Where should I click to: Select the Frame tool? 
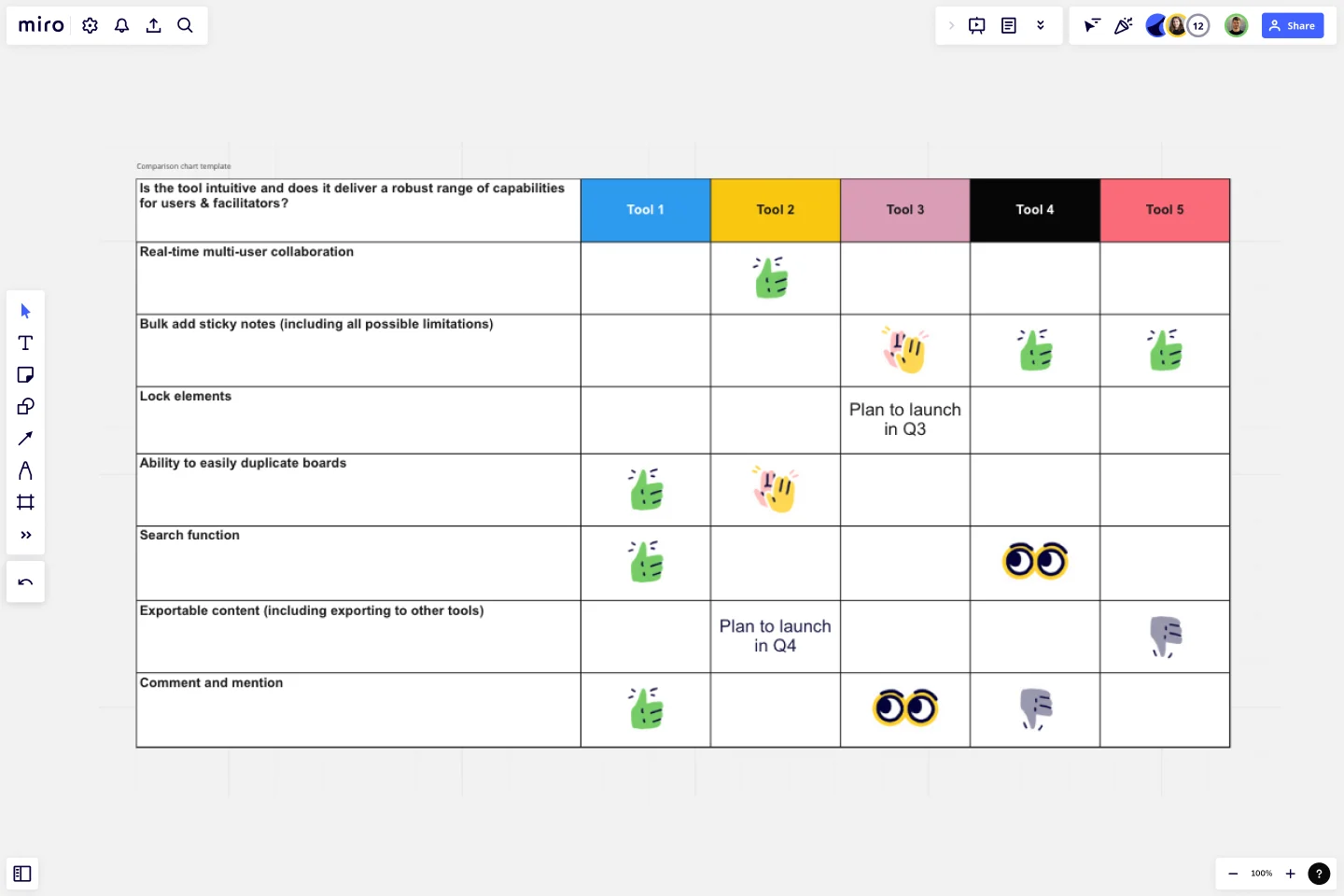[x=25, y=502]
